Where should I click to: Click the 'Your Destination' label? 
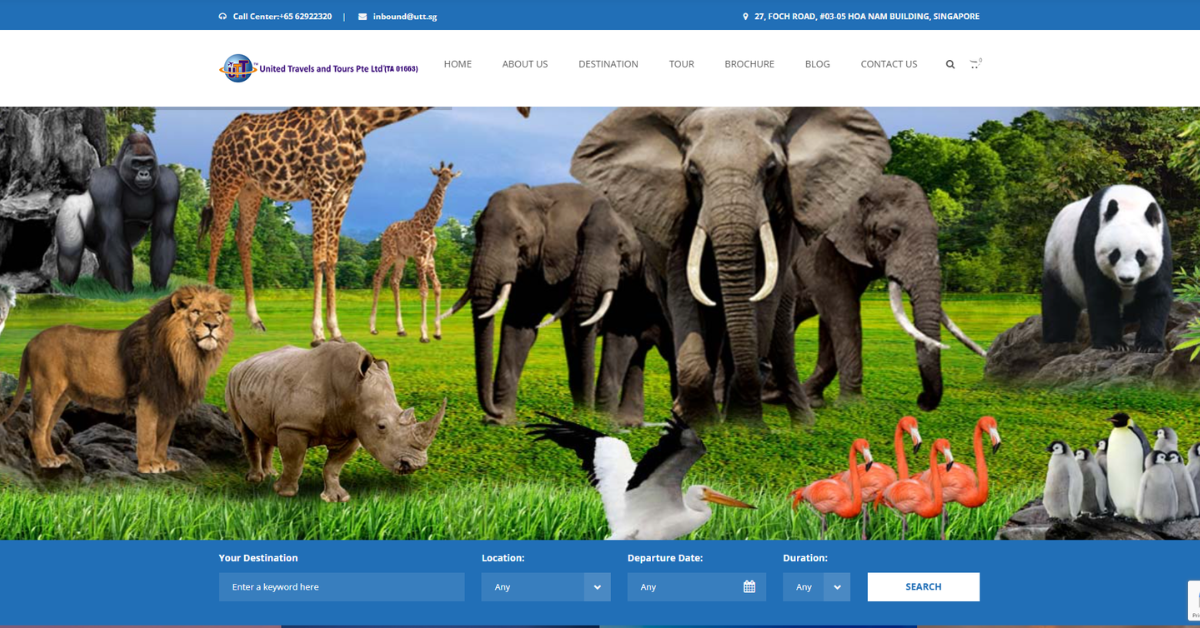click(x=258, y=558)
